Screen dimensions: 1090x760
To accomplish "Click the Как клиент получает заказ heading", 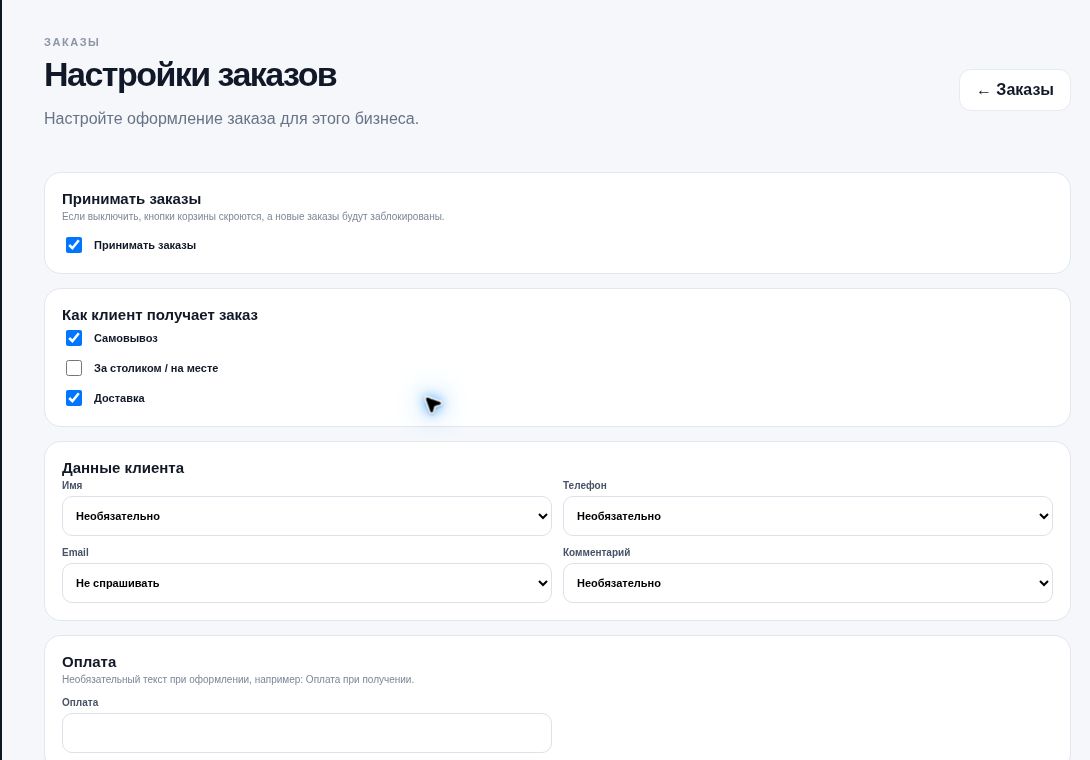I will tap(160, 315).
